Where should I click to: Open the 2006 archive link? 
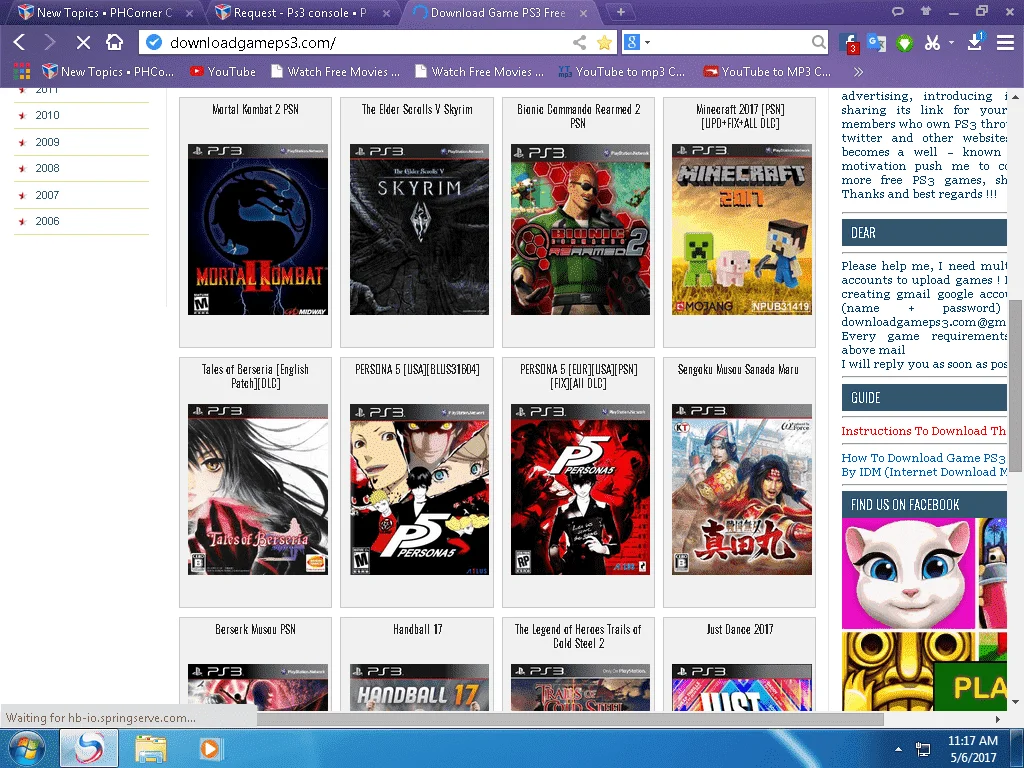coord(47,221)
